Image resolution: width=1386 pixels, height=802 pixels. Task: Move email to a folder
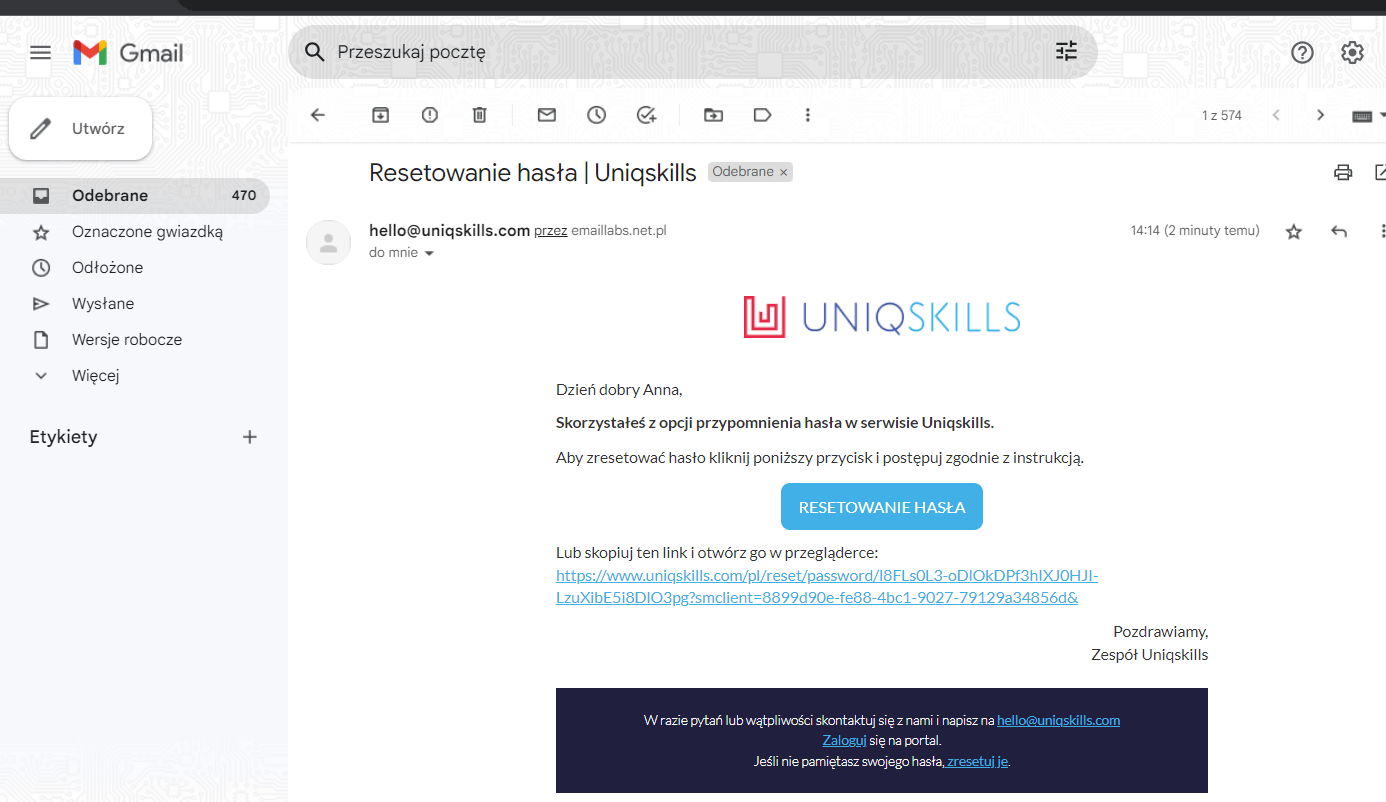pyautogui.click(x=713, y=115)
